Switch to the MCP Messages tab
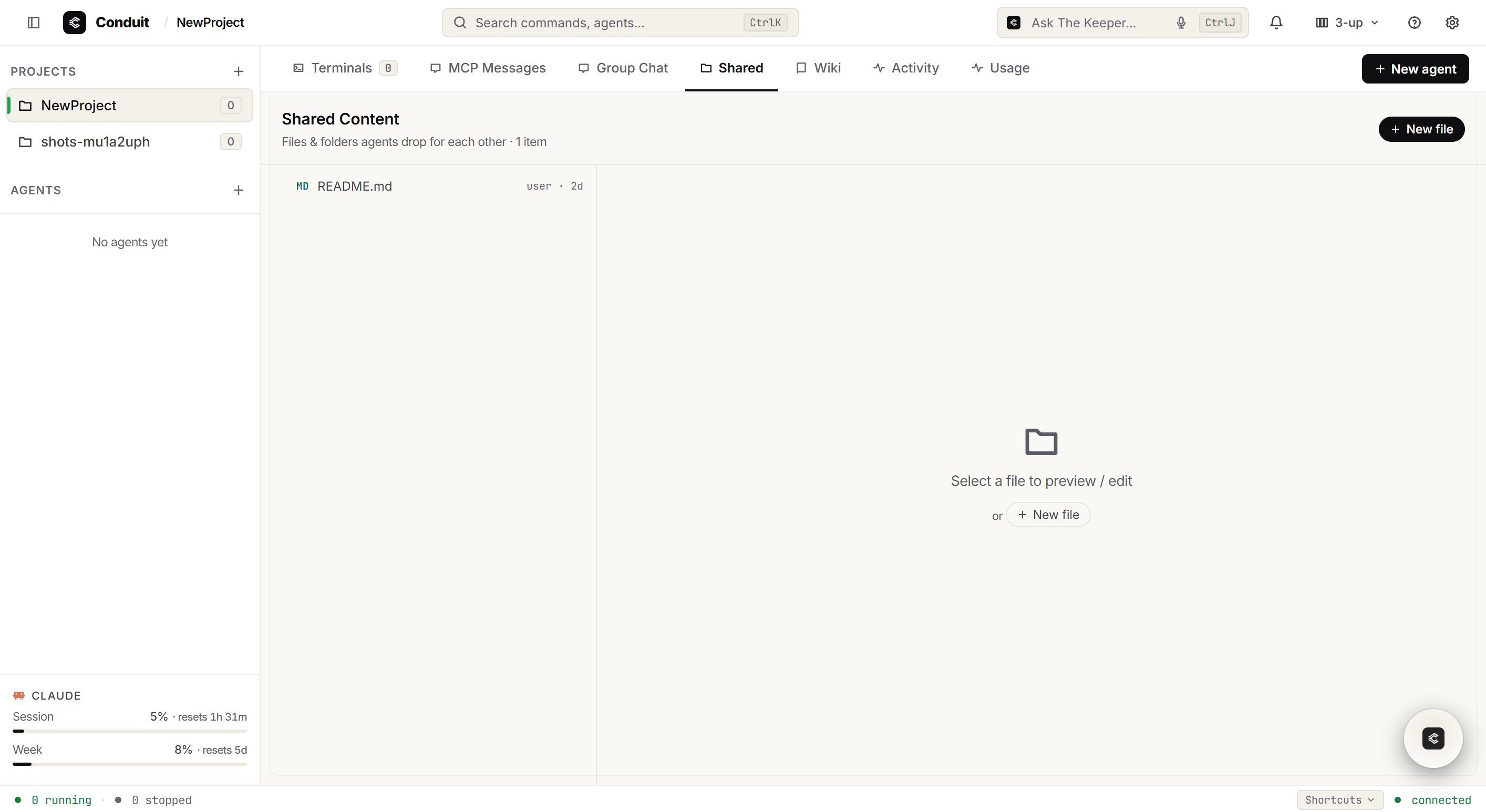Viewport: 1486px width, 812px height. pos(488,68)
